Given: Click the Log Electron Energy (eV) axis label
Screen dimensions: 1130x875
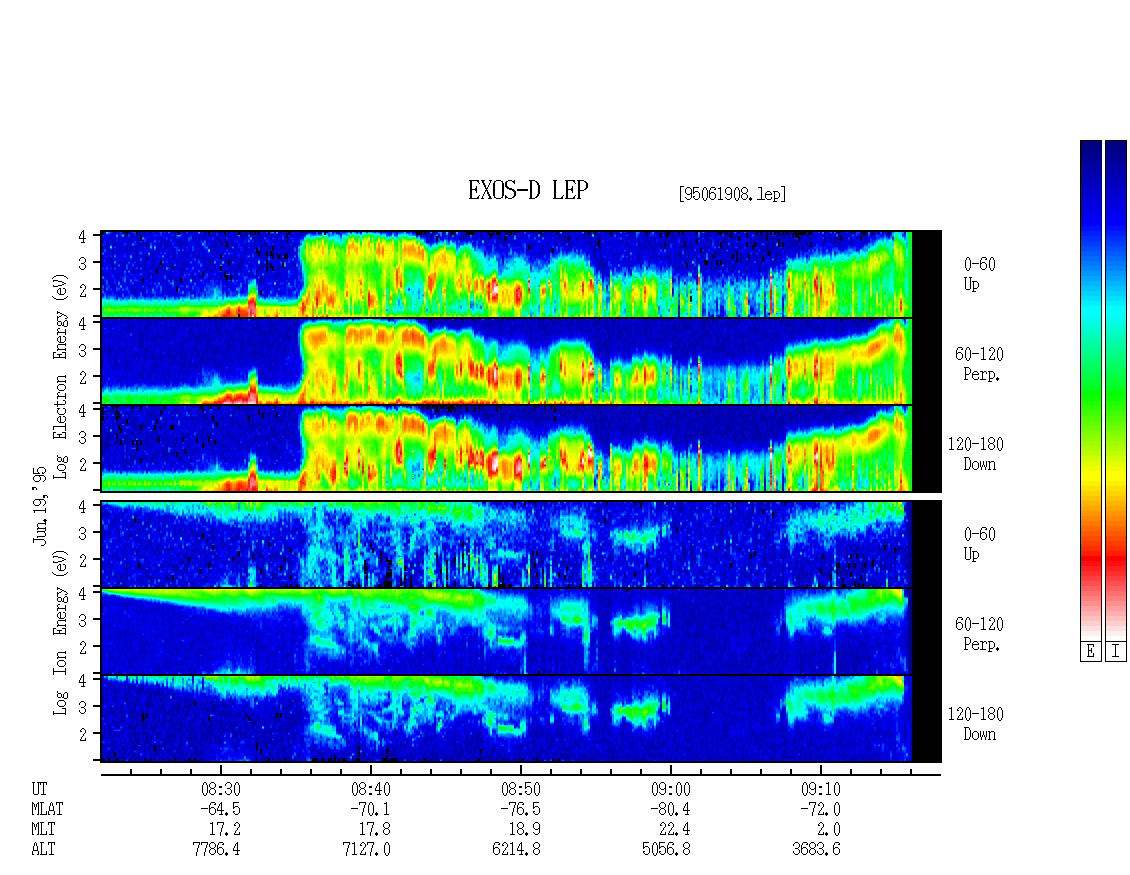Looking at the screenshot, I should click(61, 376).
